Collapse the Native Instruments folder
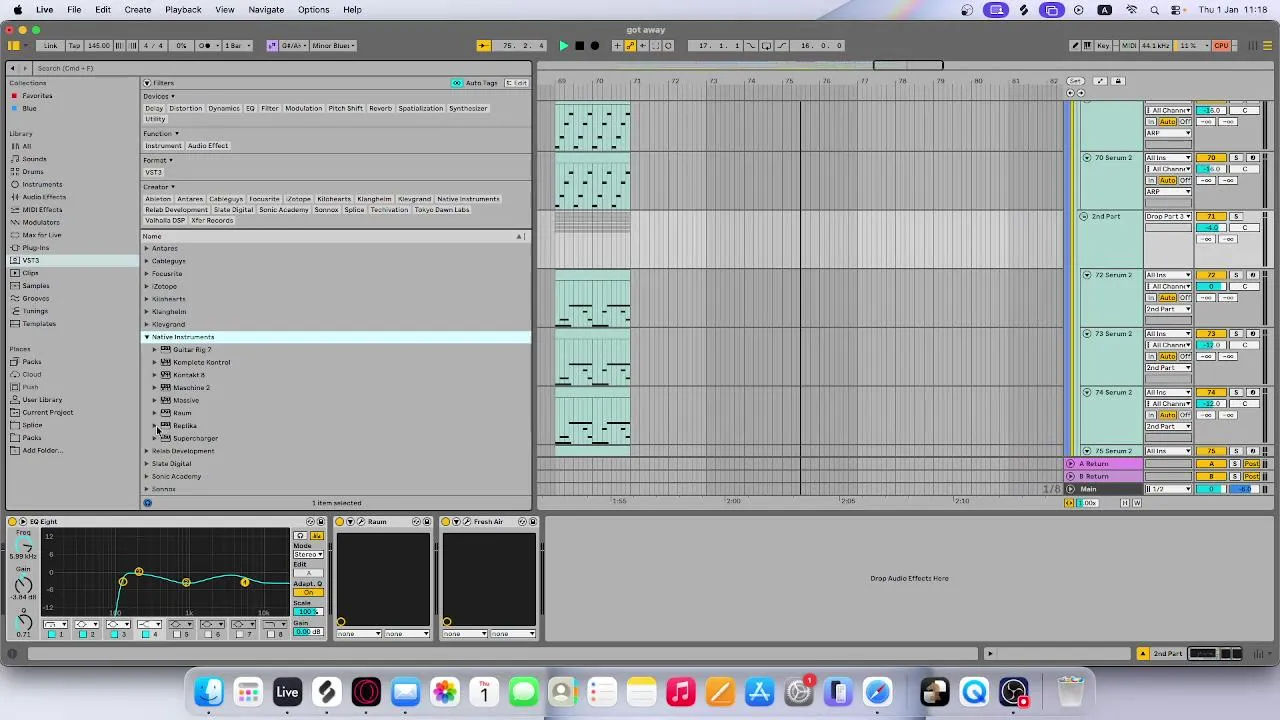 [146, 337]
